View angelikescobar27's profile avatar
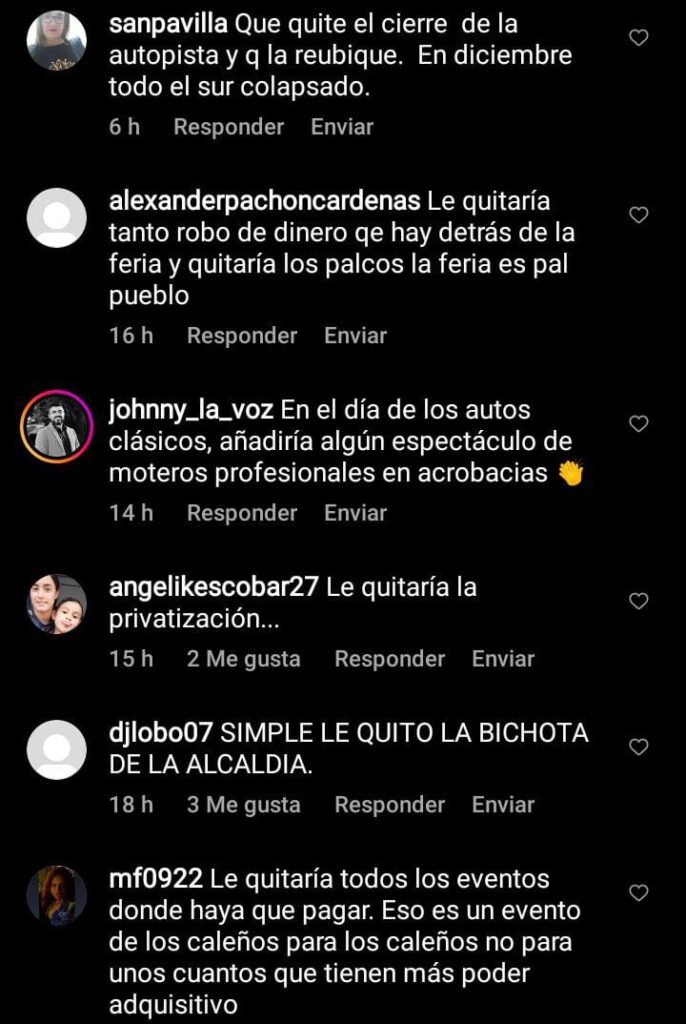 [x=57, y=604]
